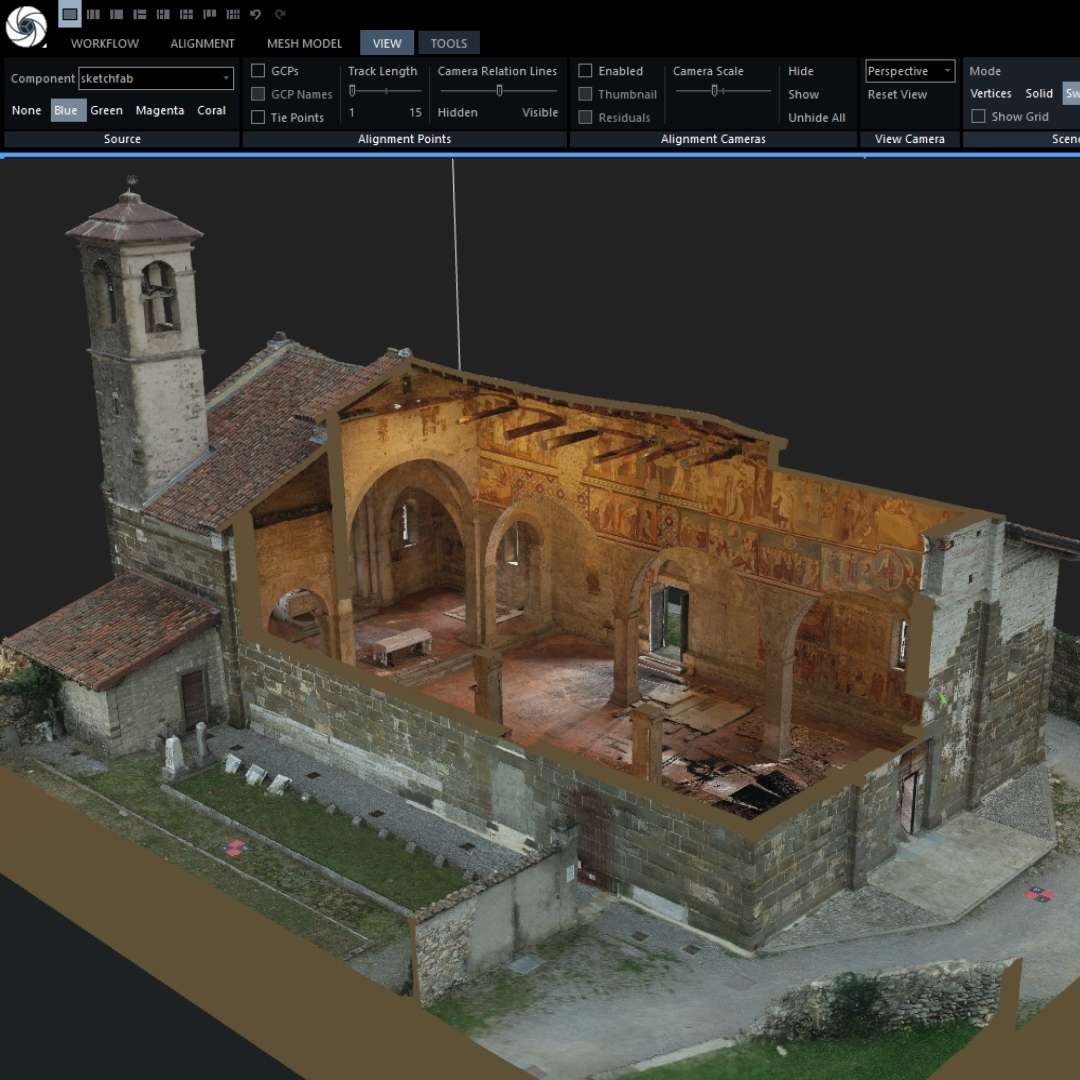Open the Perspective view dropdown

click(x=945, y=71)
